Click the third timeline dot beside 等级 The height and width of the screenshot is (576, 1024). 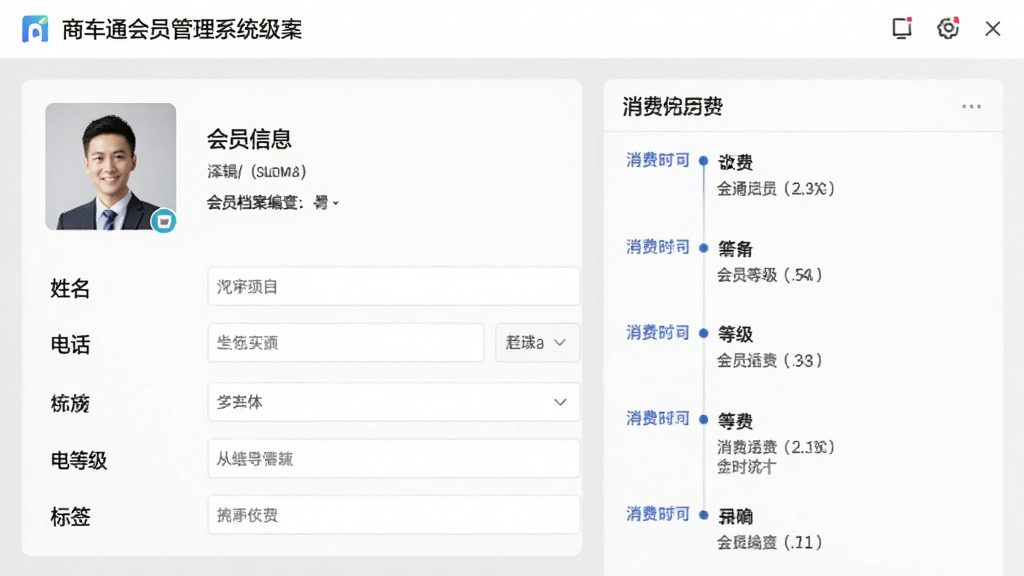[703, 333]
